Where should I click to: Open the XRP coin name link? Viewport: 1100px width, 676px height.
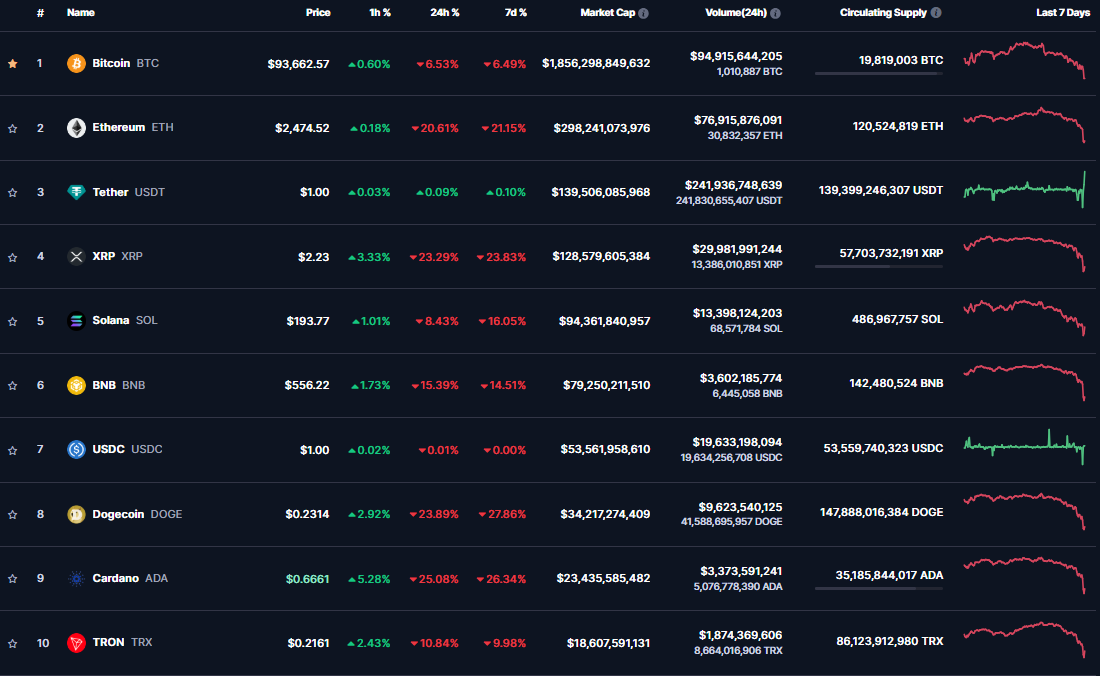coord(104,256)
